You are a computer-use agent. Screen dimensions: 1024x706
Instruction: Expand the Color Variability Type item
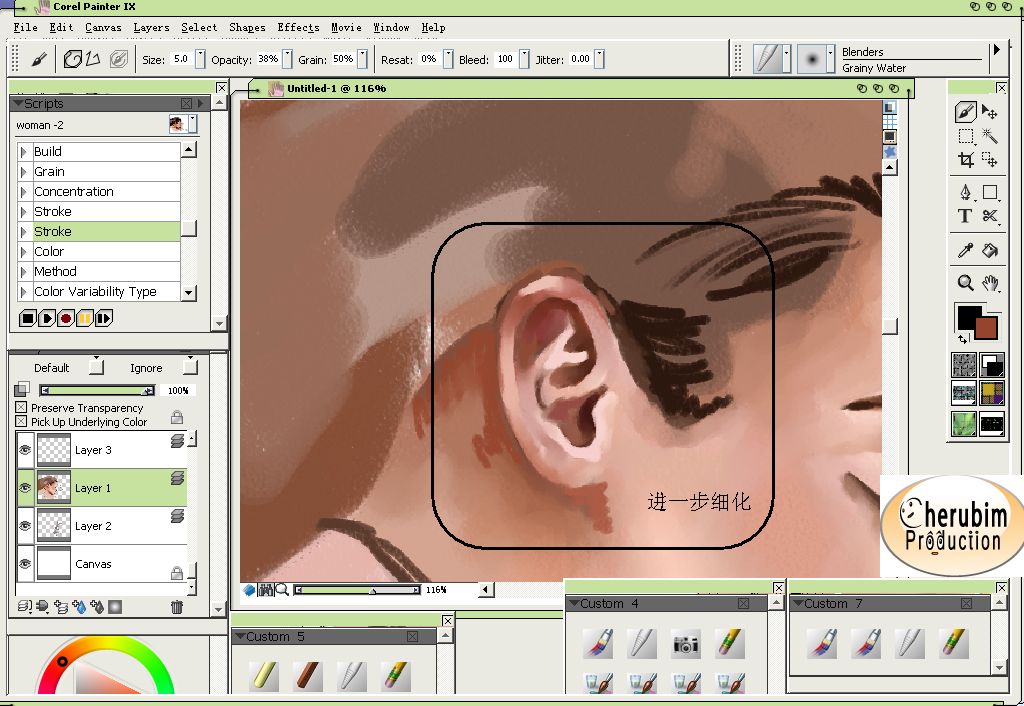(x=24, y=291)
